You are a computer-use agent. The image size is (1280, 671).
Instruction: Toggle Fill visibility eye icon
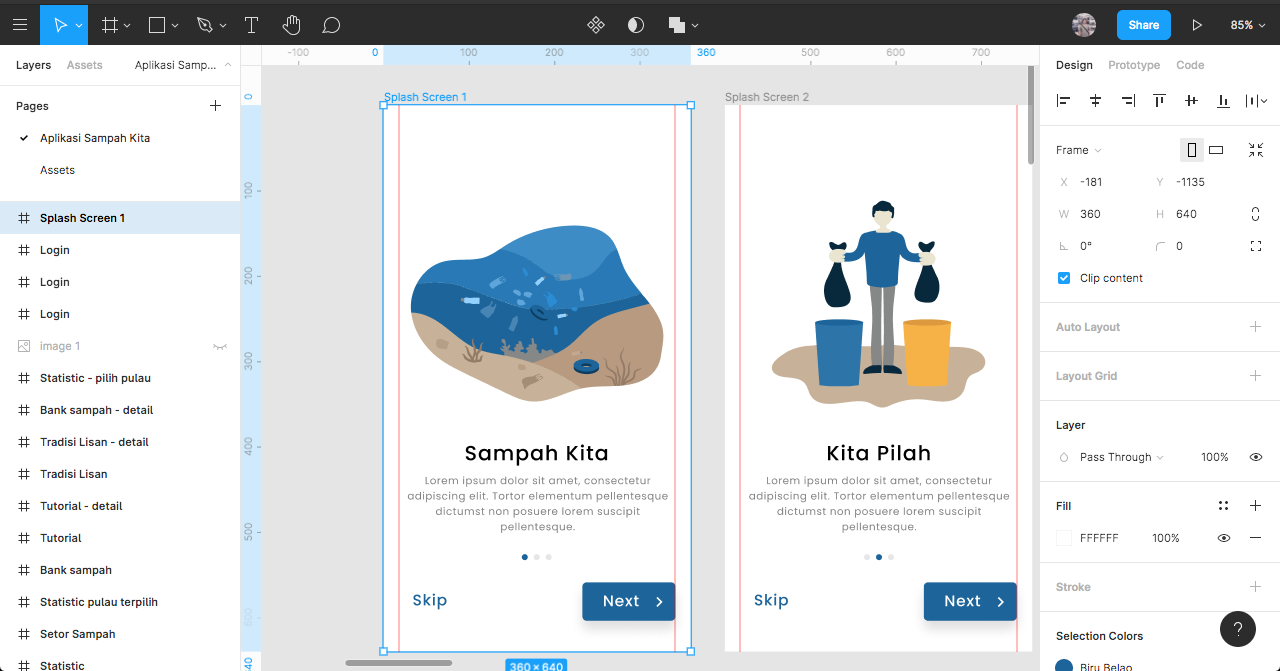pos(1223,538)
